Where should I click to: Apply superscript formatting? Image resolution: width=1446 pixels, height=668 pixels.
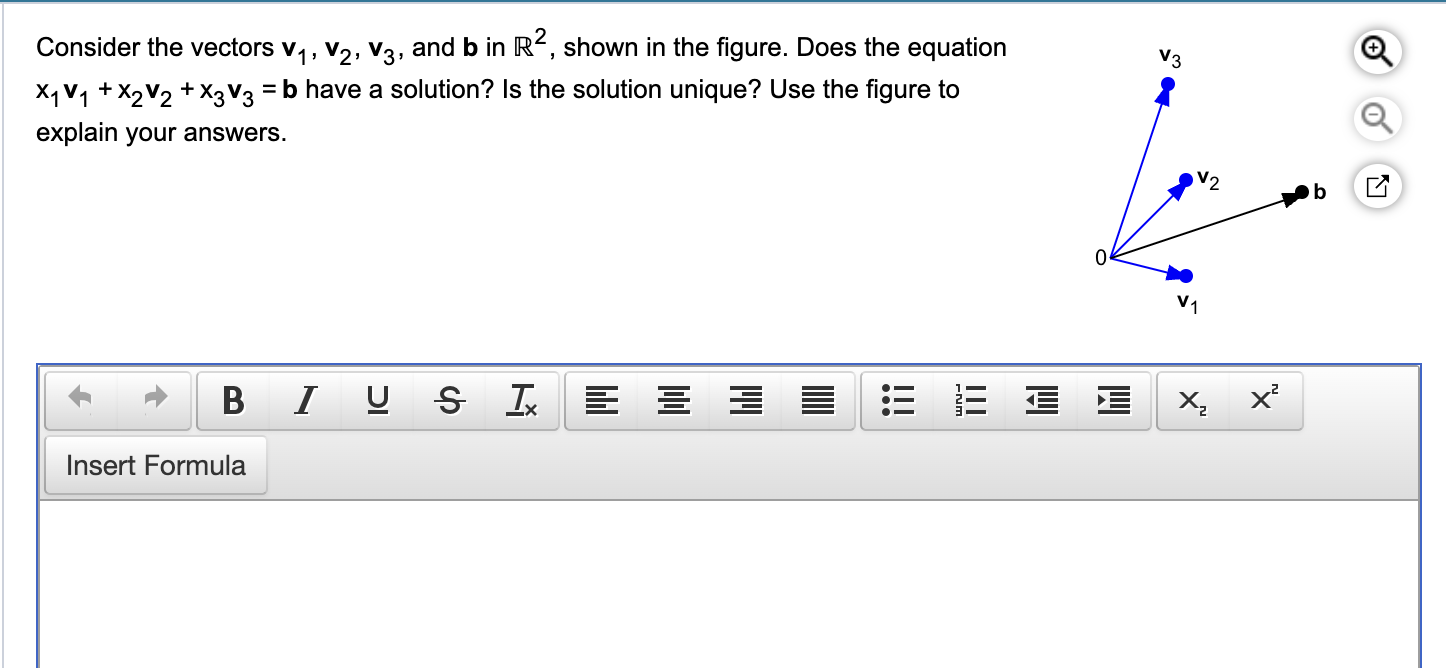[x=1262, y=400]
